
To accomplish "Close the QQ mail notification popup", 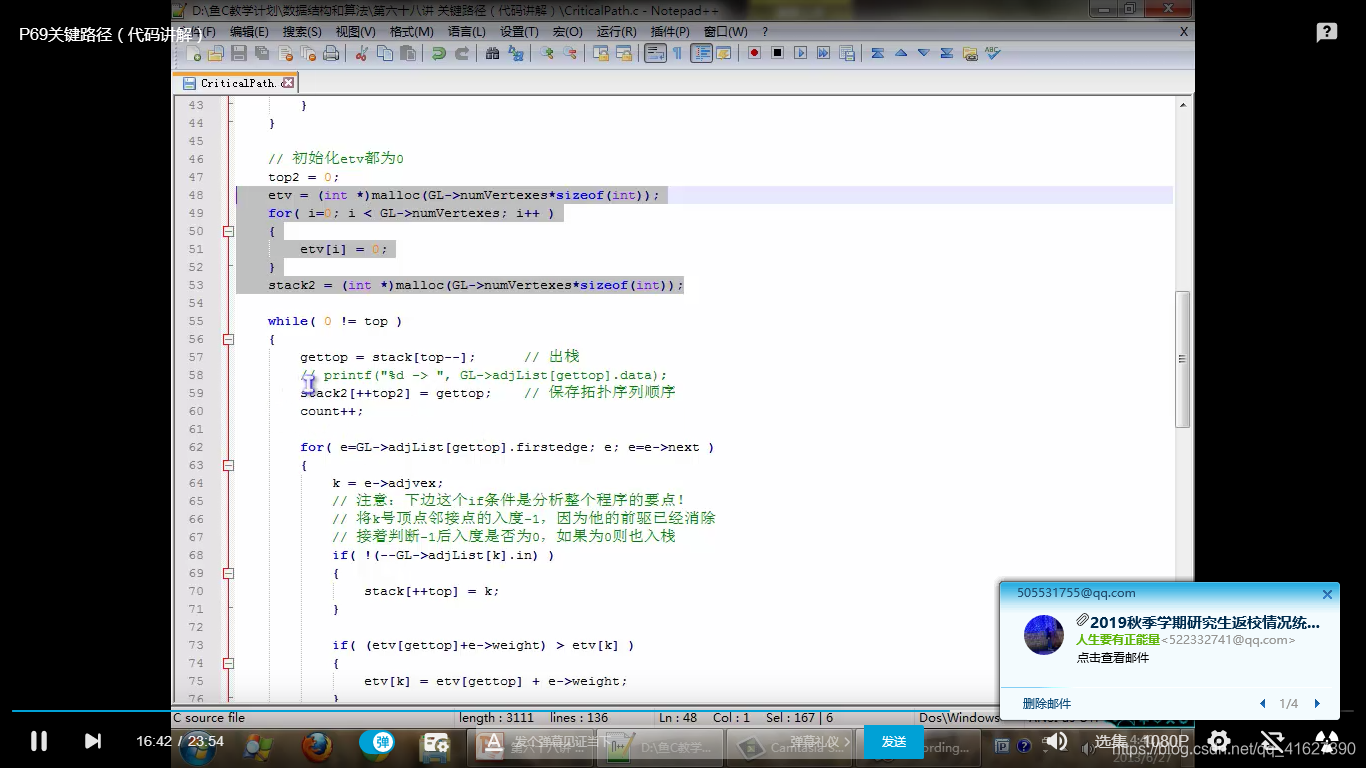I will click(1327, 594).
